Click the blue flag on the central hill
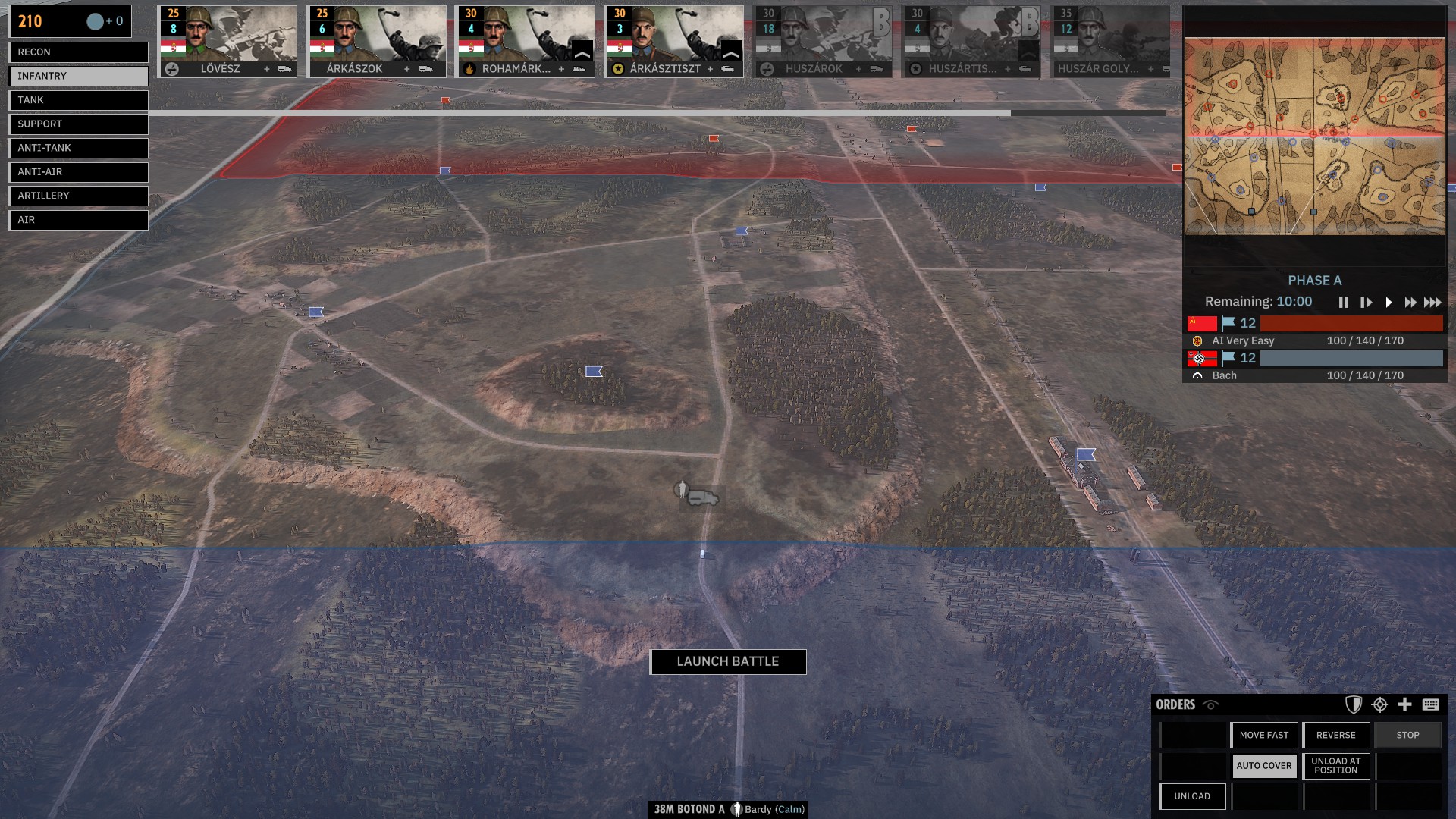 click(x=594, y=371)
